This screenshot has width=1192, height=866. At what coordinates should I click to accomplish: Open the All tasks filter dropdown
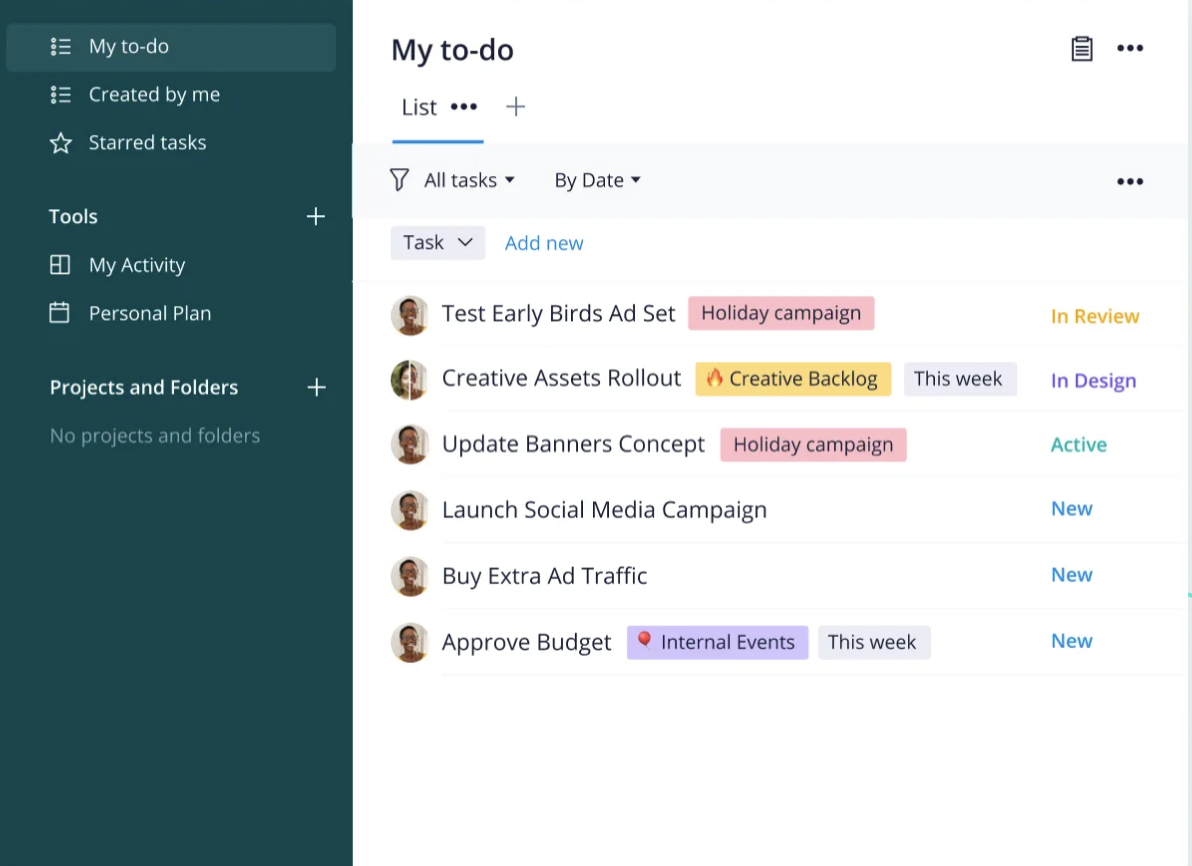(x=469, y=180)
